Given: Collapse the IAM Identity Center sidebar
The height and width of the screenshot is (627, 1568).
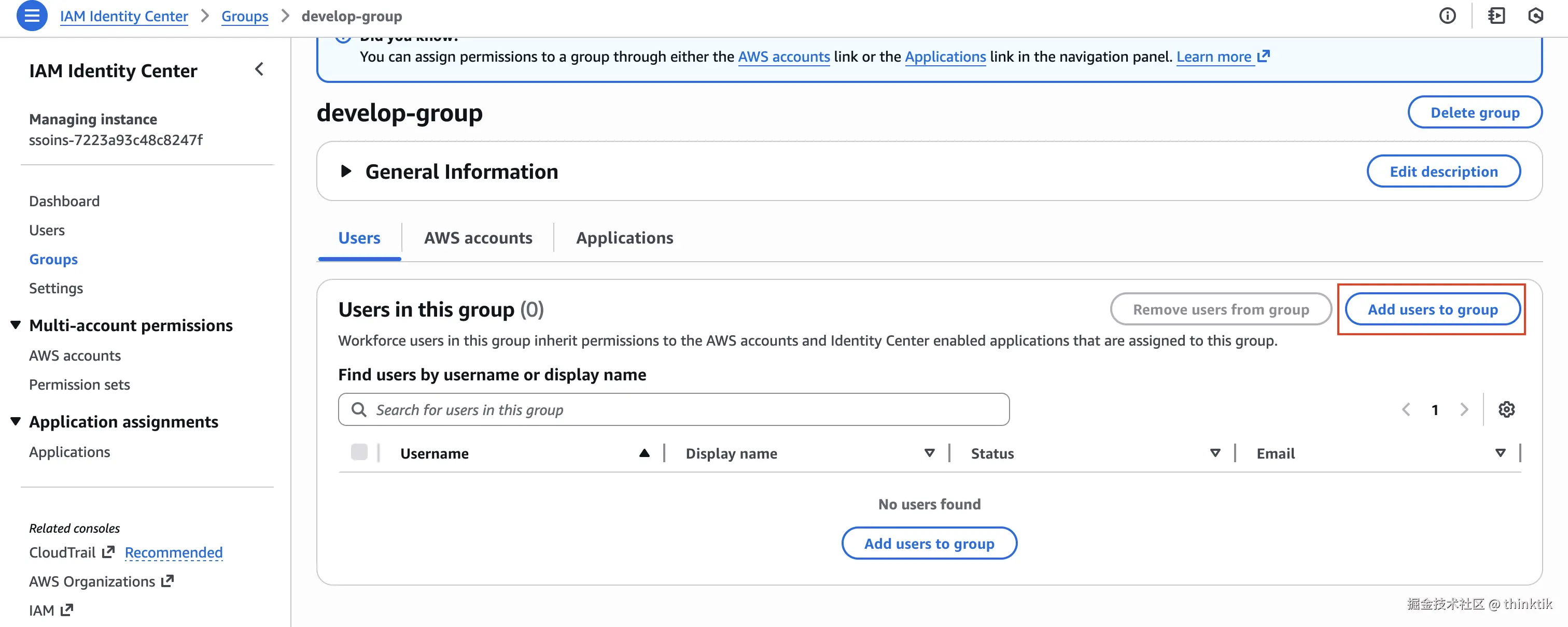Looking at the screenshot, I should tap(259, 69).
